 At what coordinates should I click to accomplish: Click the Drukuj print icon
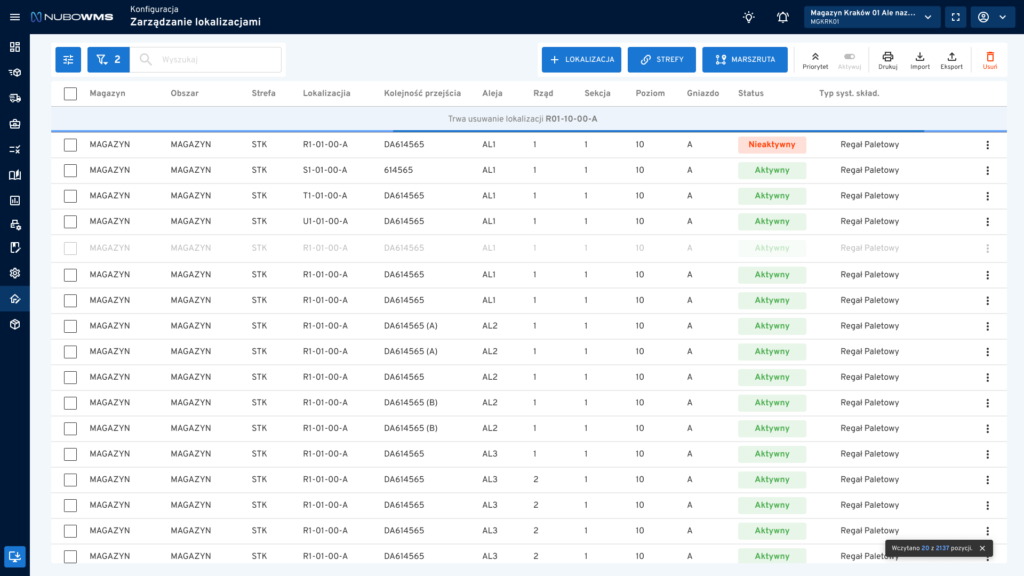point(887,59)
